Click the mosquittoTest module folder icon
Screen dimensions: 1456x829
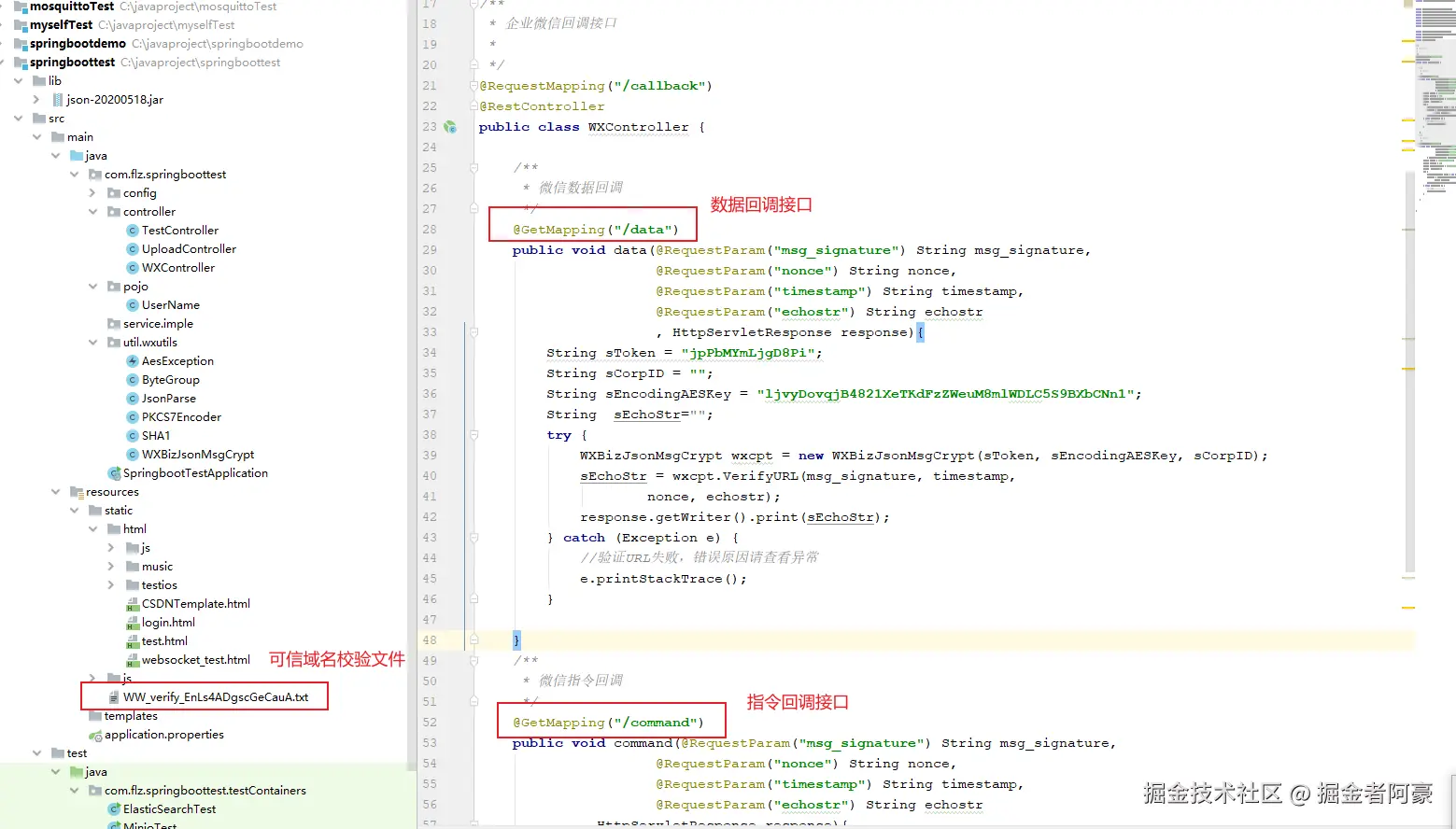21,7
